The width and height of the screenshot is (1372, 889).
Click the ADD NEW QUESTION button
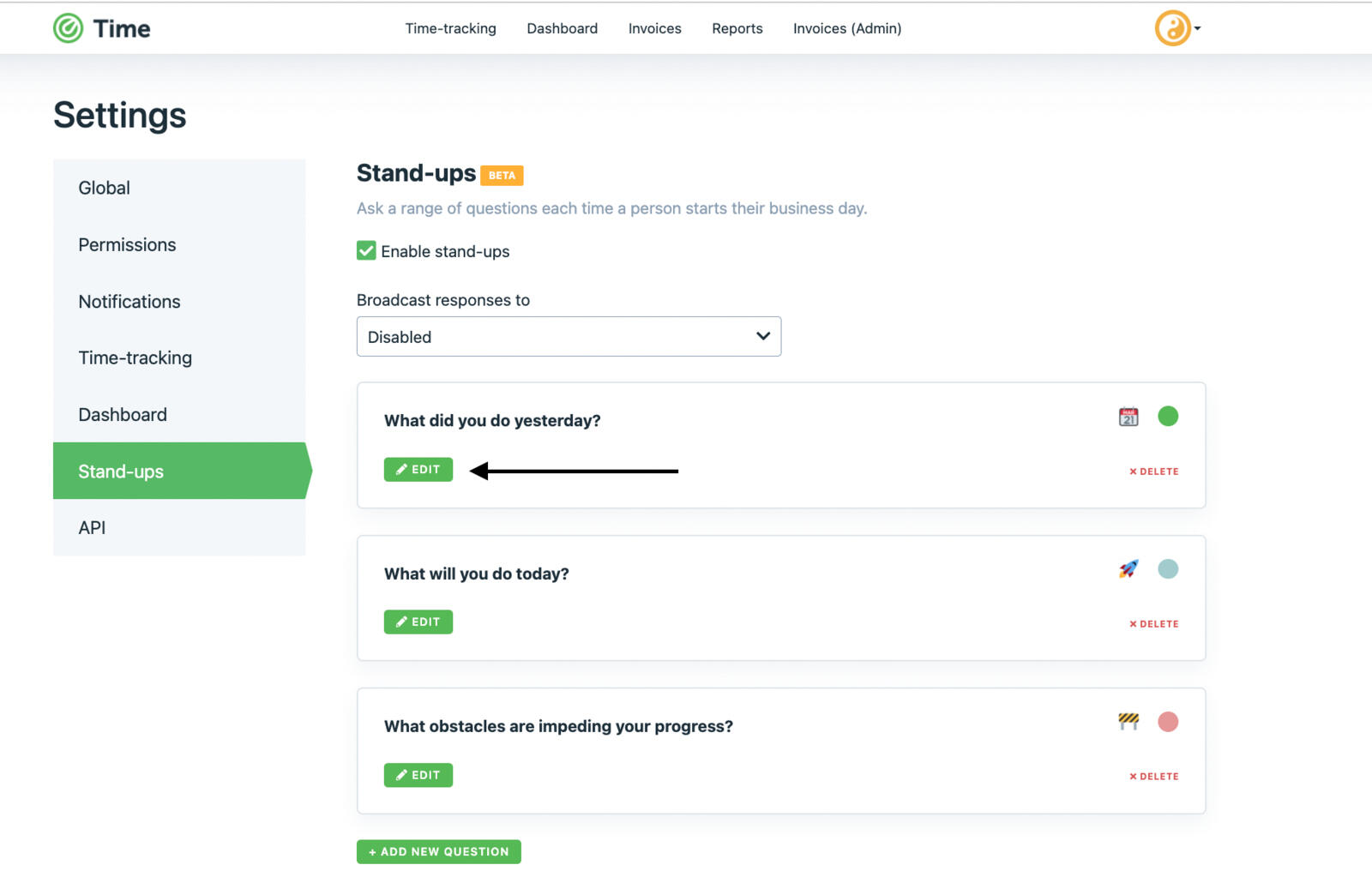tap(438, 851)
